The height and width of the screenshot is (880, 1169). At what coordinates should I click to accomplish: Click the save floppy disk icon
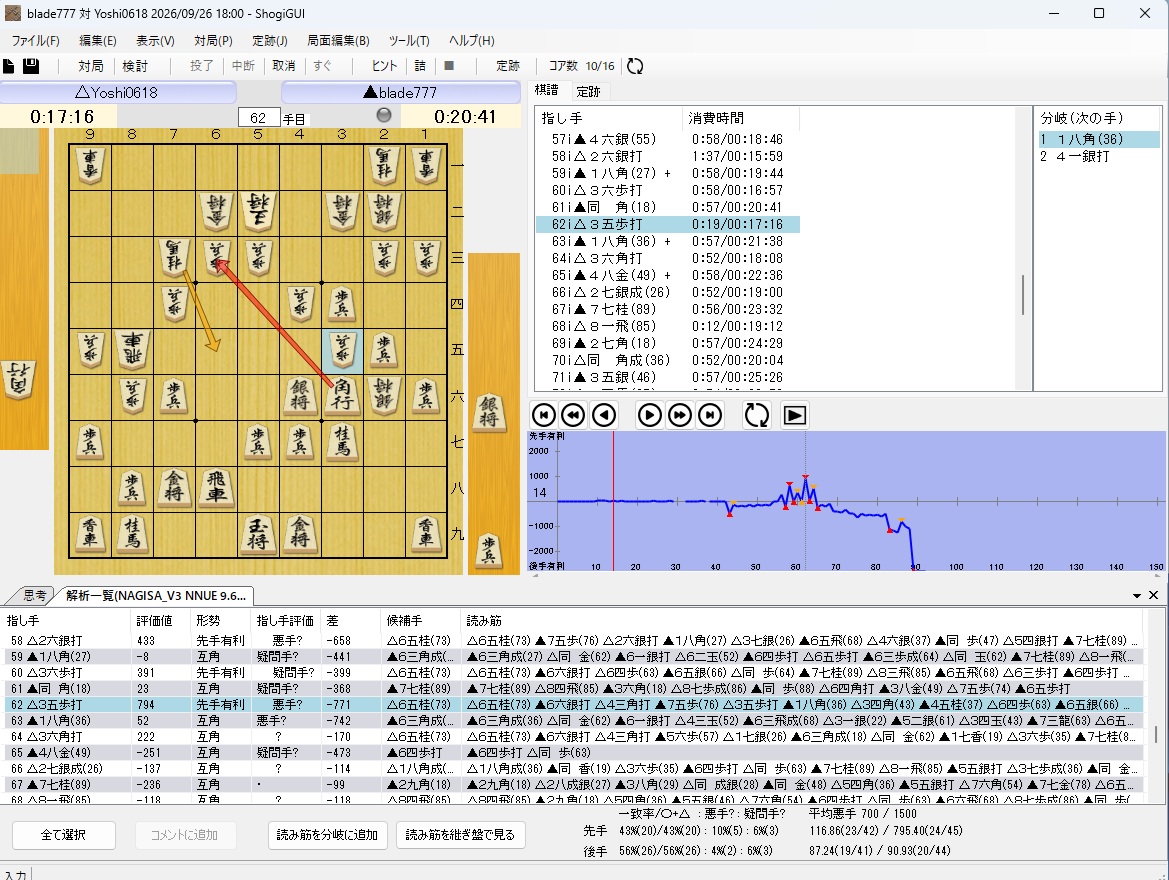coord(31,66)
